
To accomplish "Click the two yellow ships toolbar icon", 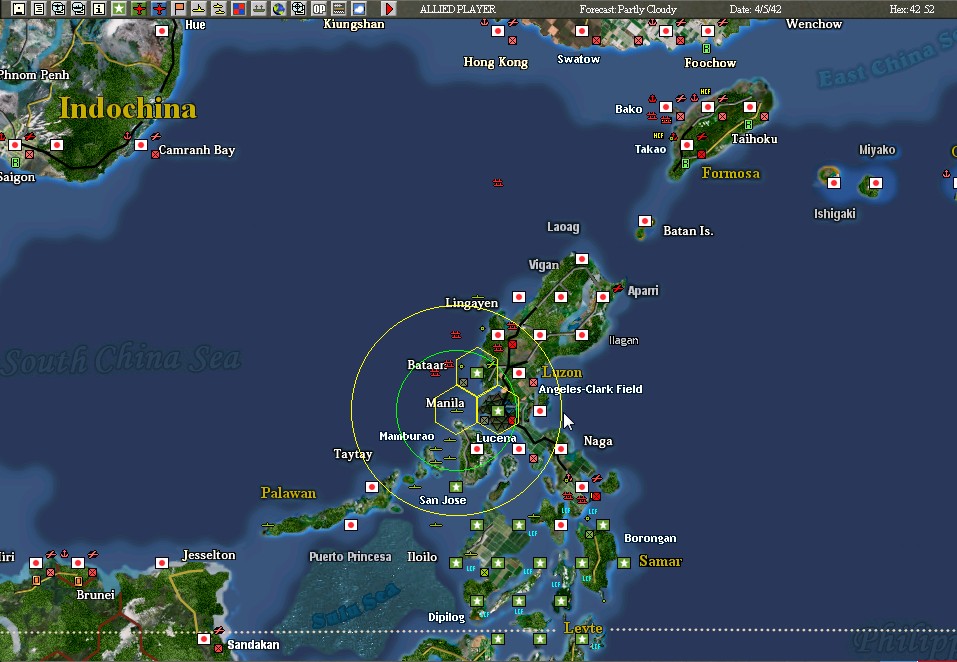I will [x=218, y=9].
